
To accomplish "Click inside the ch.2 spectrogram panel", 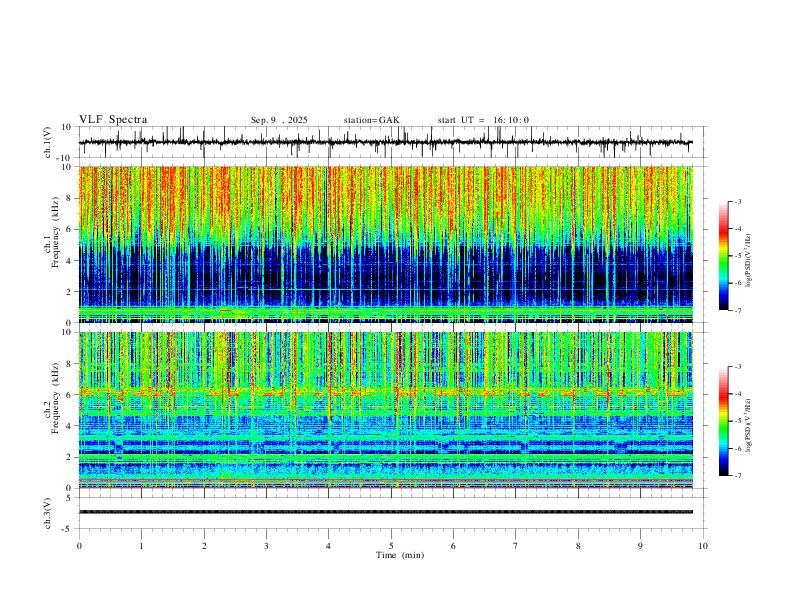I will (x=385, y=410).
